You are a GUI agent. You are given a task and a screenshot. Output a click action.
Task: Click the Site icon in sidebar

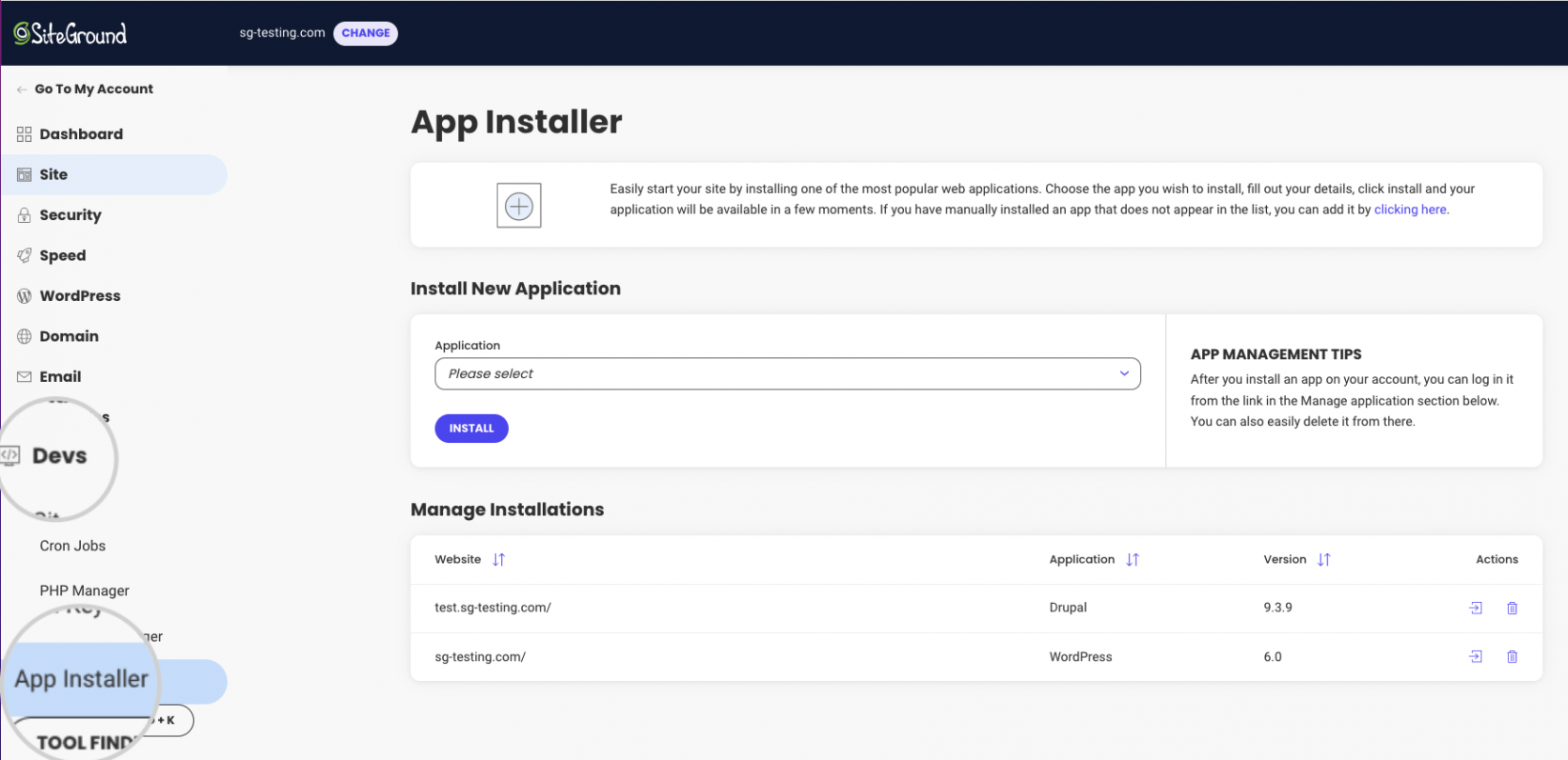click(x=24, y=175)
